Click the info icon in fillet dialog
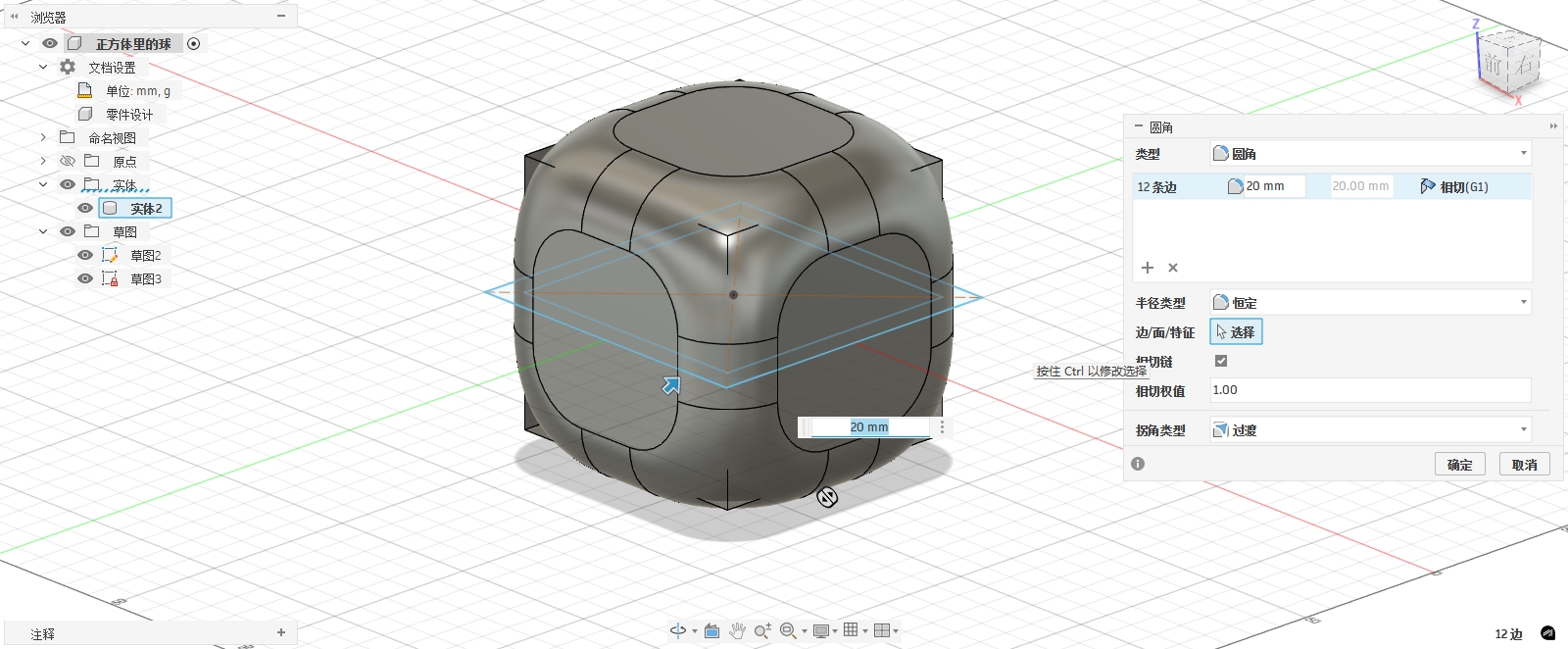The width and height of the screenshot is (1568, 649). click(1138, 464)
